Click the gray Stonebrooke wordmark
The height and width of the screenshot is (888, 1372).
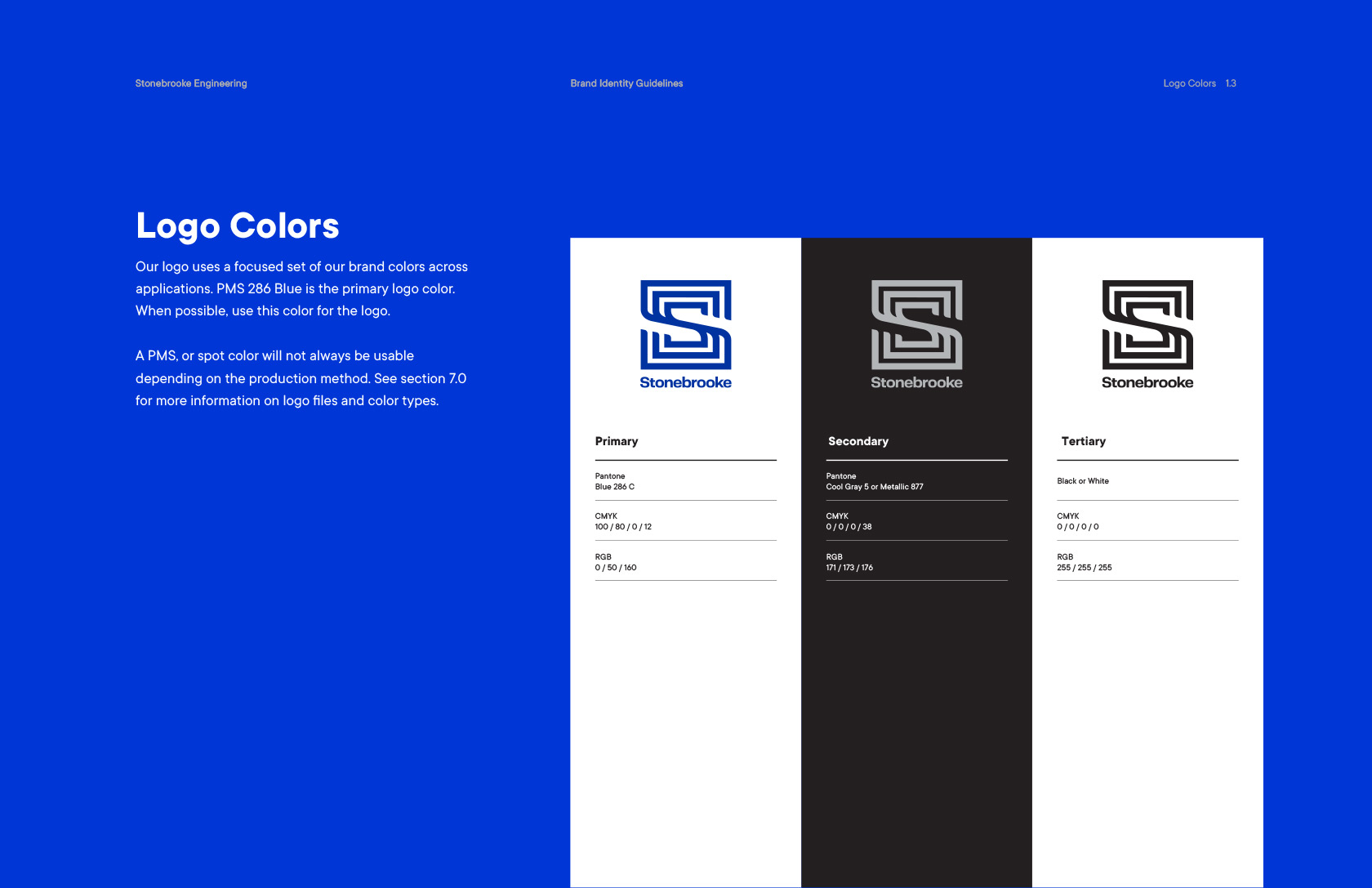coord(917,382)
